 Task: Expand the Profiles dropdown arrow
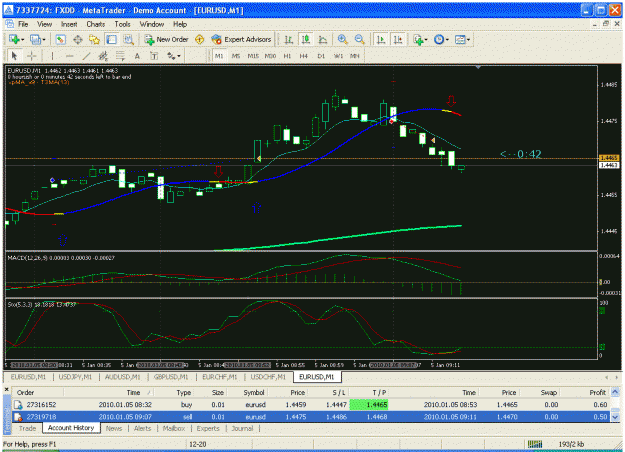[44, 39]
